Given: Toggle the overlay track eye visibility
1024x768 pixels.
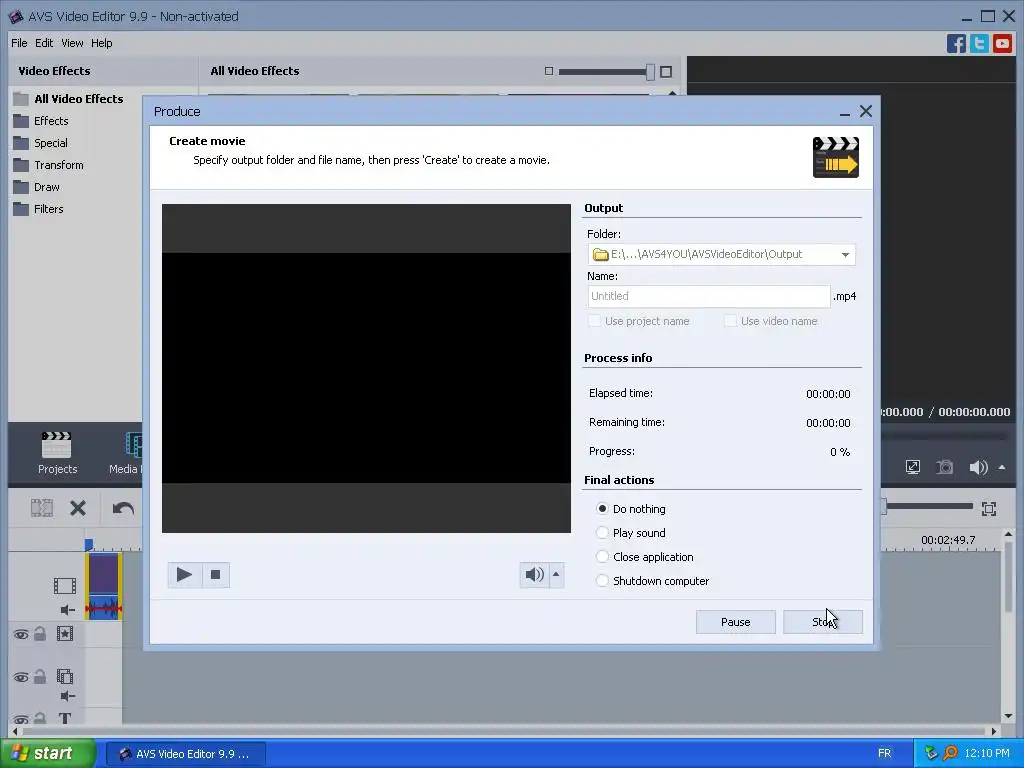Looking at the screenshot, I should pos(21,677).
